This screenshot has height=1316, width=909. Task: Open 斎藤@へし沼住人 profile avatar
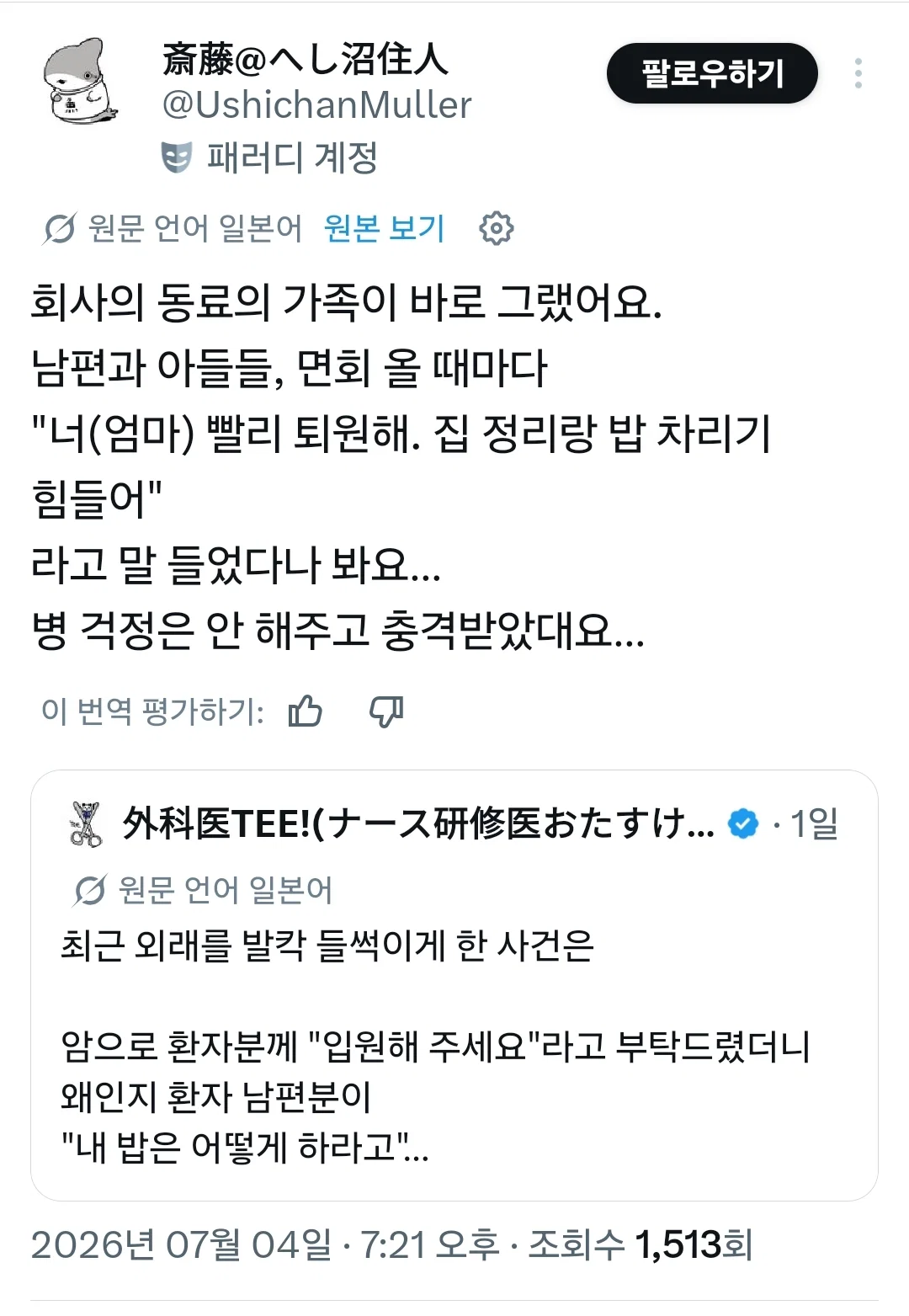79,82
